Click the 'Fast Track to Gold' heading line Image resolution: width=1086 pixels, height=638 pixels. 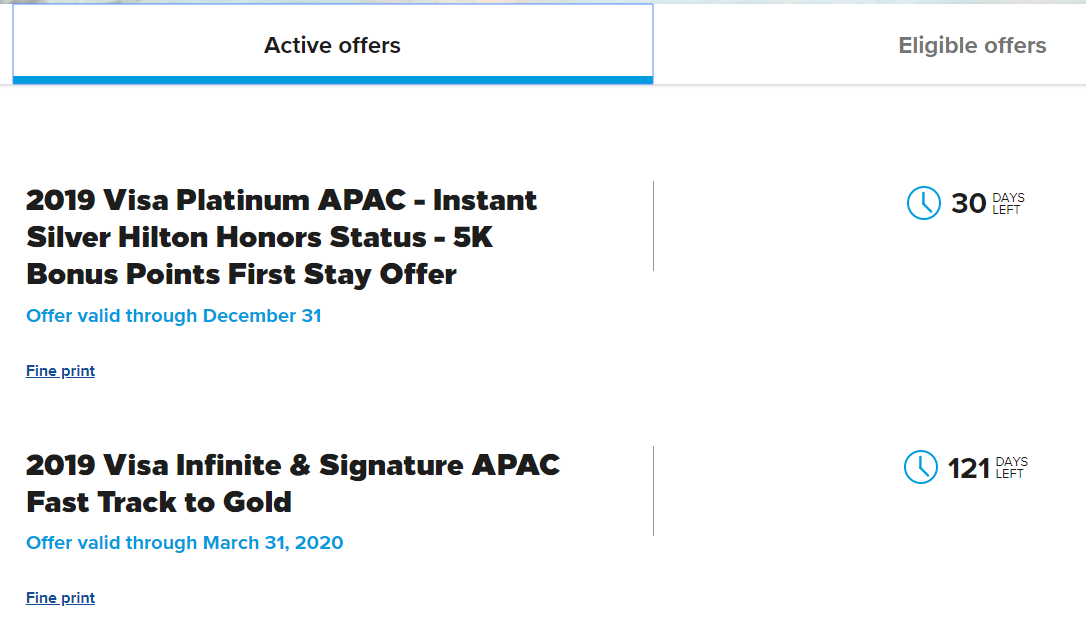[x=159, y=502]
